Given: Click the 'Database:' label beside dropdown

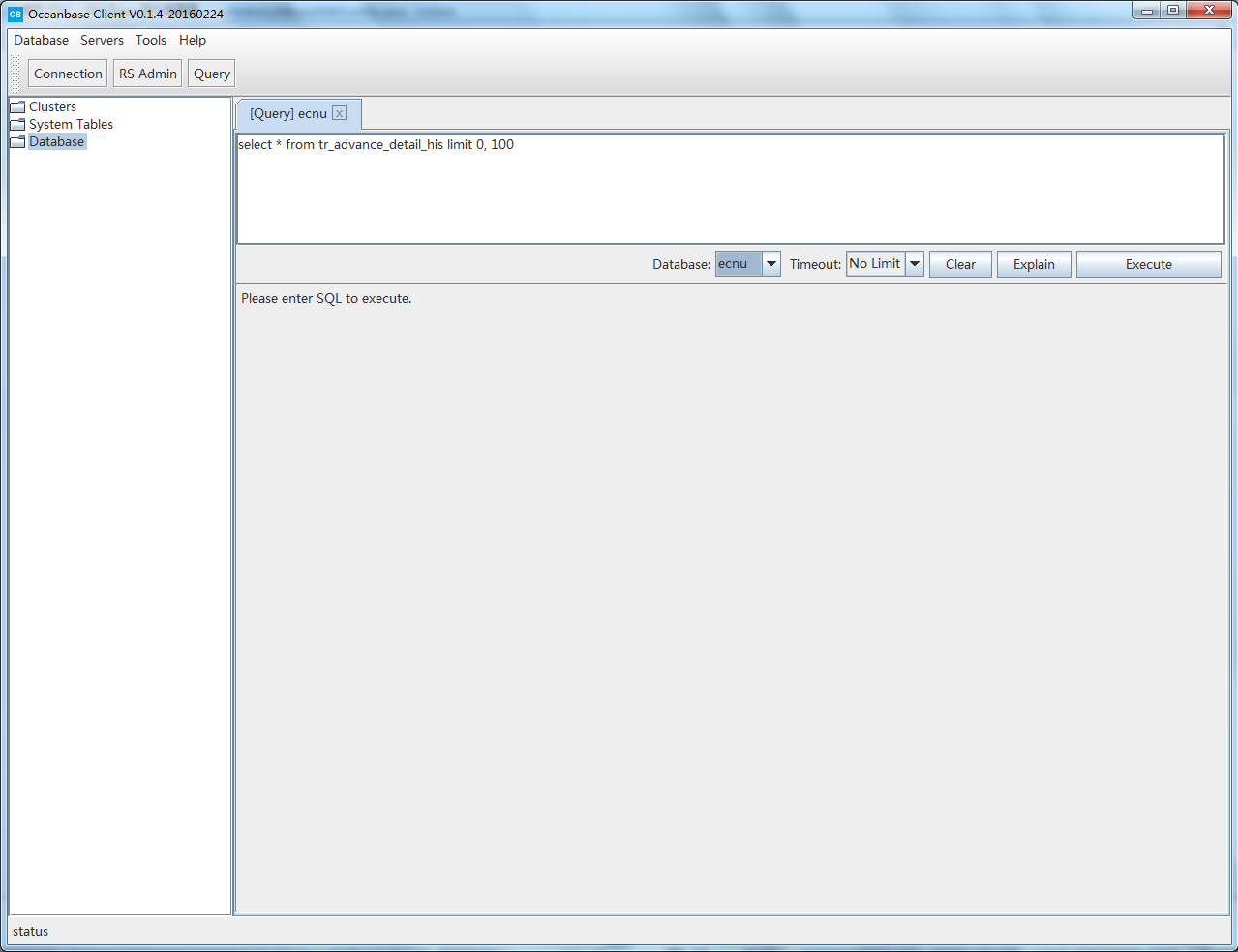Looking at the screenshot, I should point(681,264).
